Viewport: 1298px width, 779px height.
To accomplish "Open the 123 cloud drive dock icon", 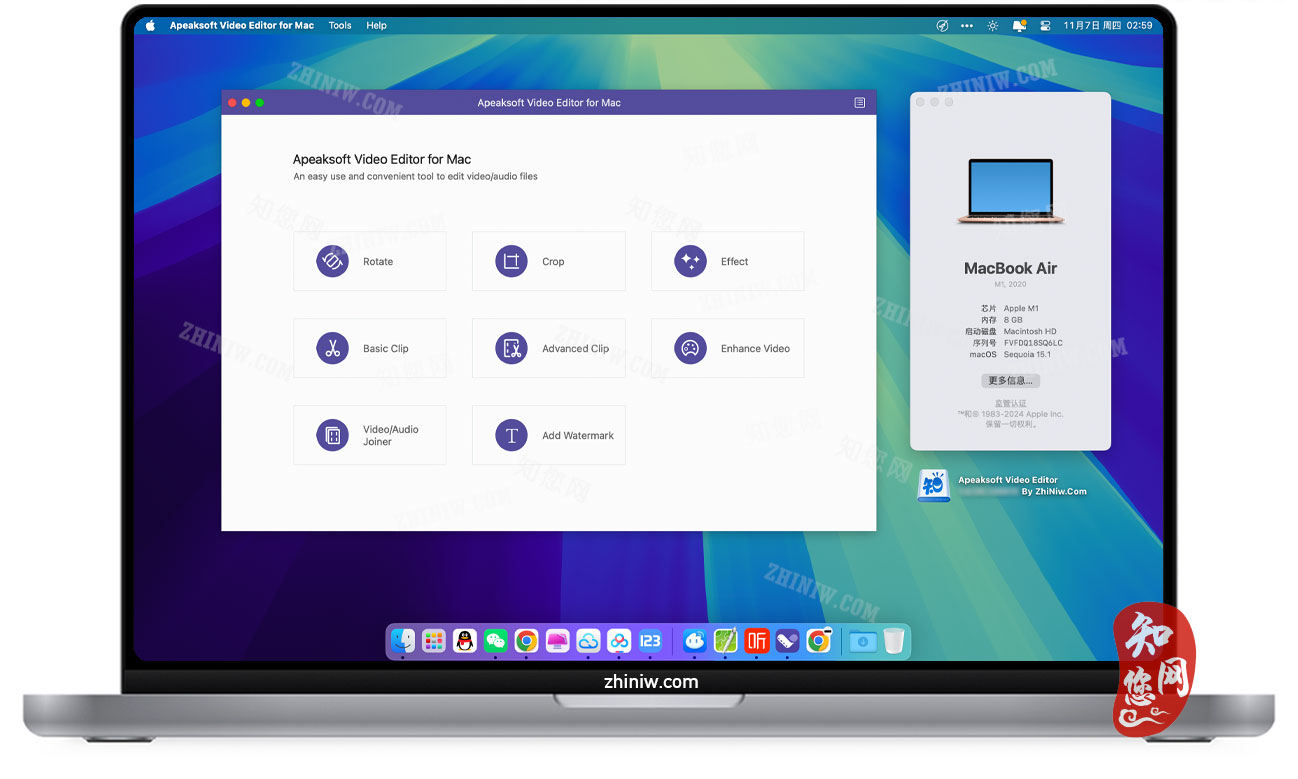I will [x=651, y=641].
